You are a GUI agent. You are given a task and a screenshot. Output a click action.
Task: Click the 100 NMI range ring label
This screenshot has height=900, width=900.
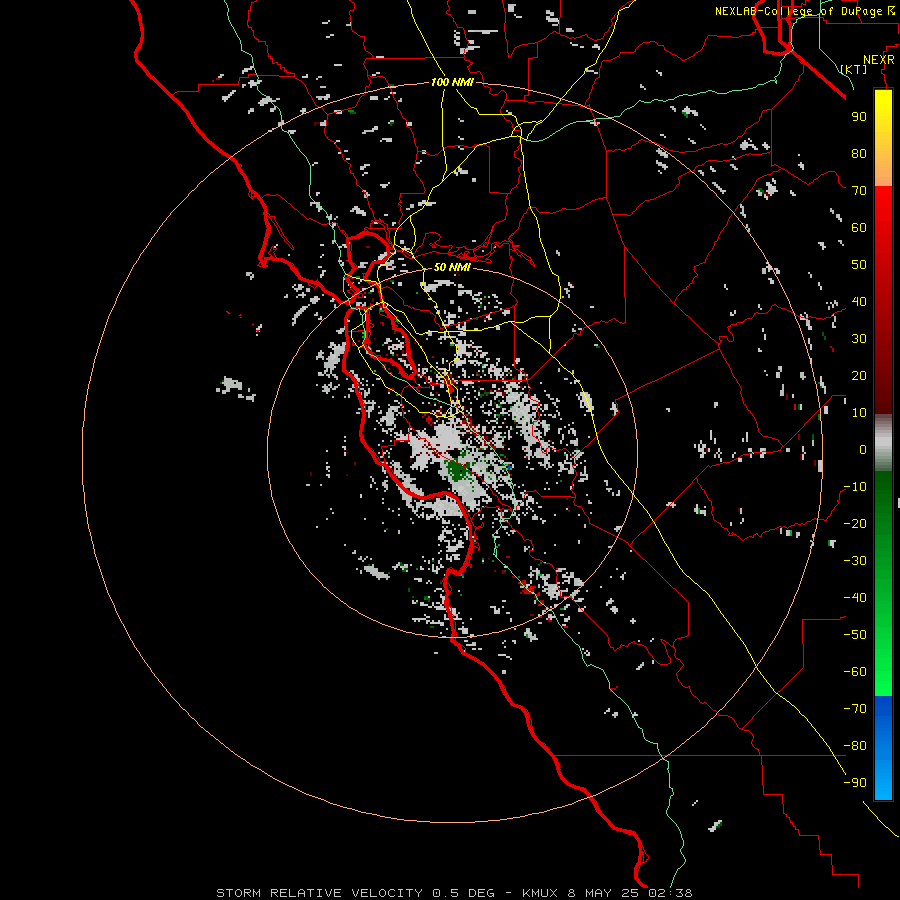coord(452,82)
